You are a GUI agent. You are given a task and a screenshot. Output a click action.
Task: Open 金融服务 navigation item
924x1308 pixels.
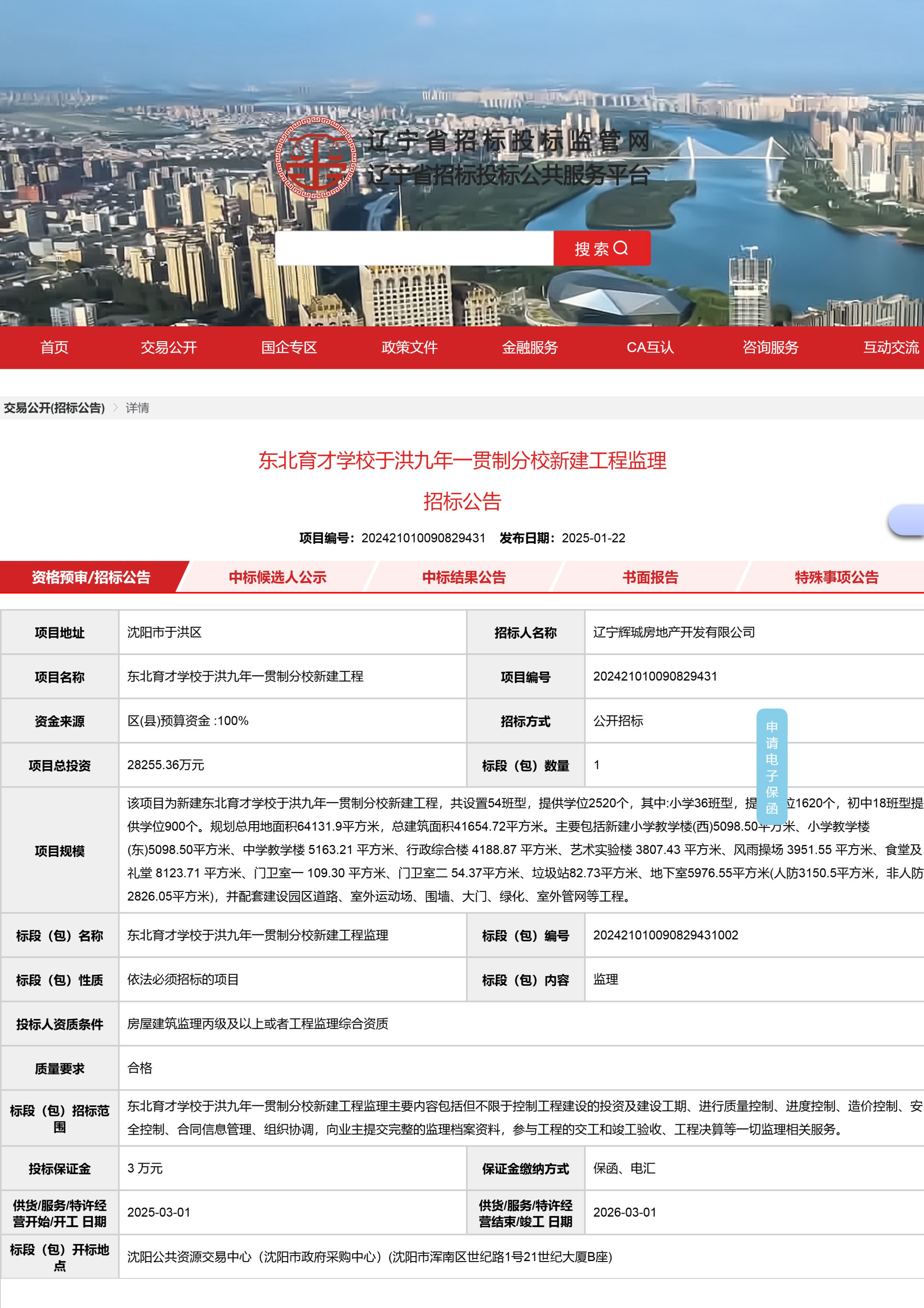530,348
